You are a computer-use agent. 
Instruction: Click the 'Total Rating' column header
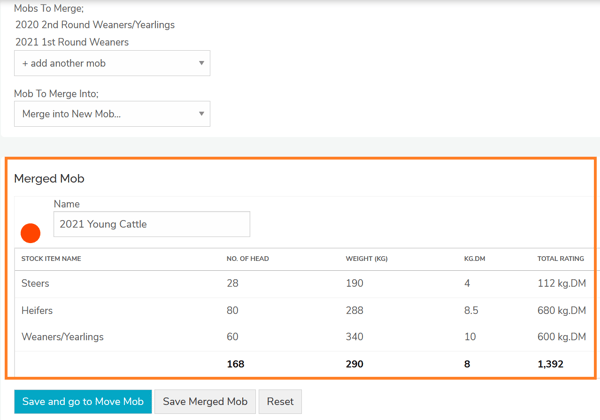(560, 259)
